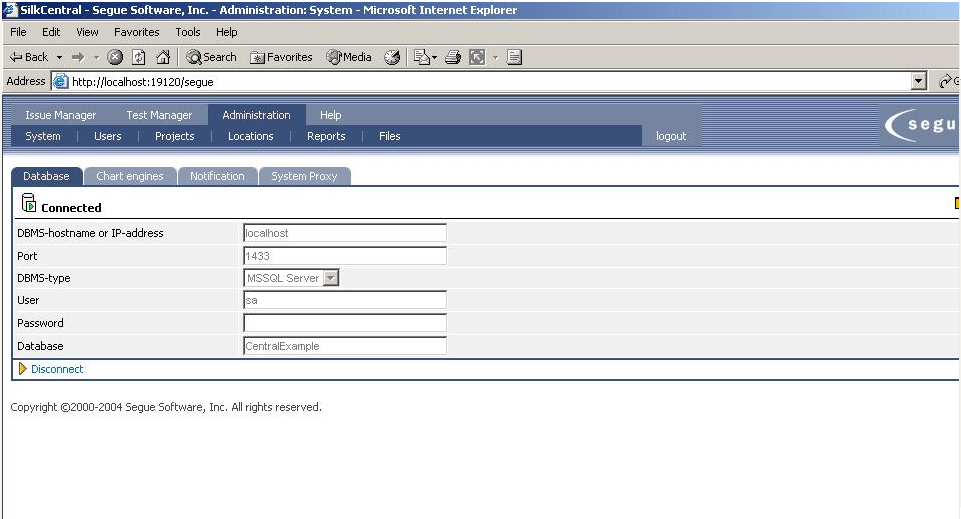Screen dimensions: 961x519
Task: Switch to Test Manager module
Action: (x=159, y=115)
